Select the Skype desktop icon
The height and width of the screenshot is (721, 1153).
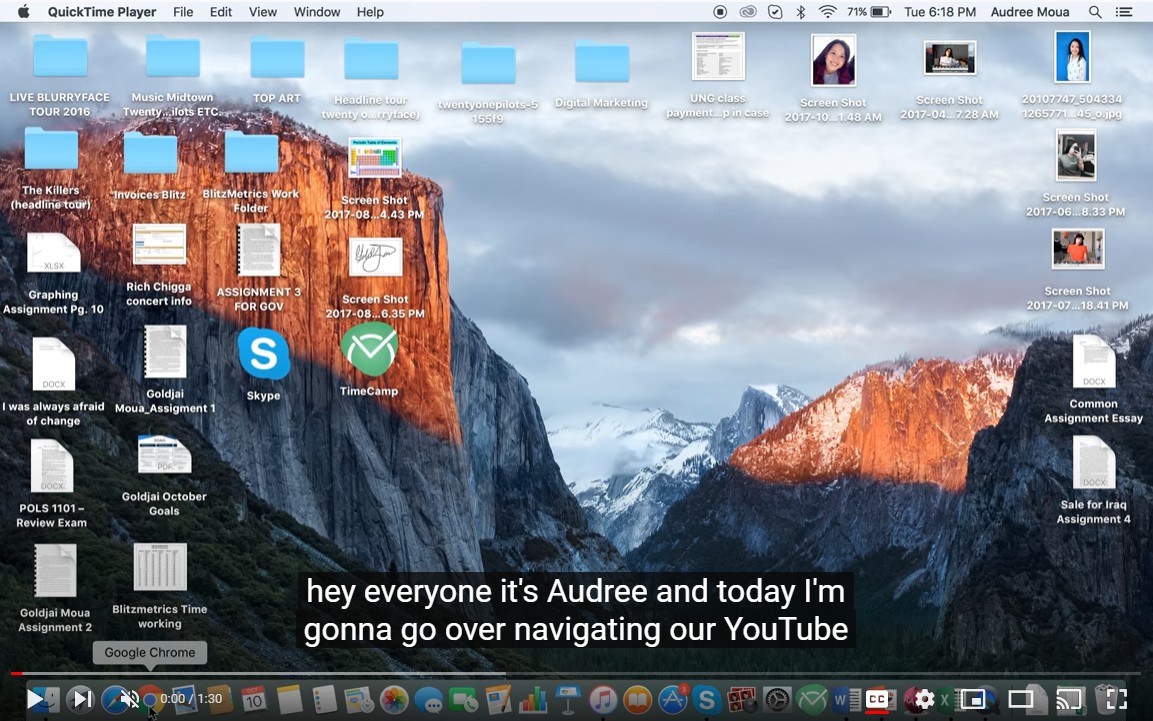(263, 355)
